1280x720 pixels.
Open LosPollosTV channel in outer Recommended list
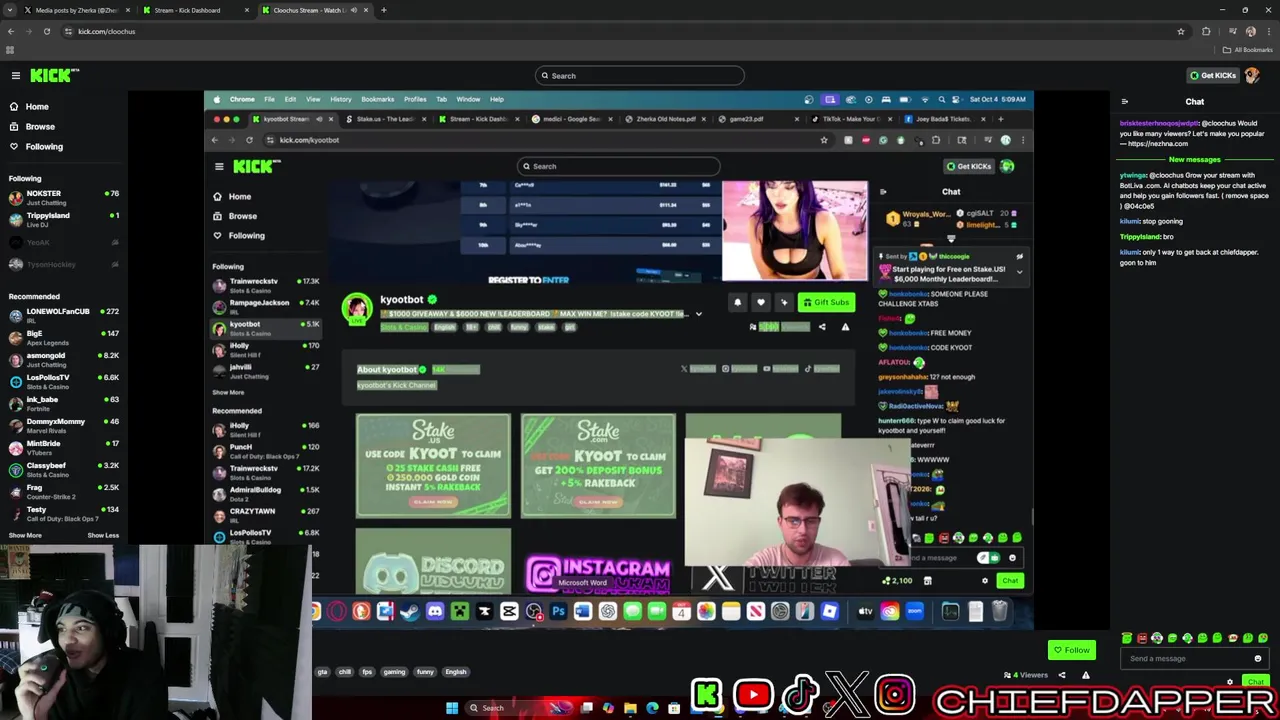[62, 381]
